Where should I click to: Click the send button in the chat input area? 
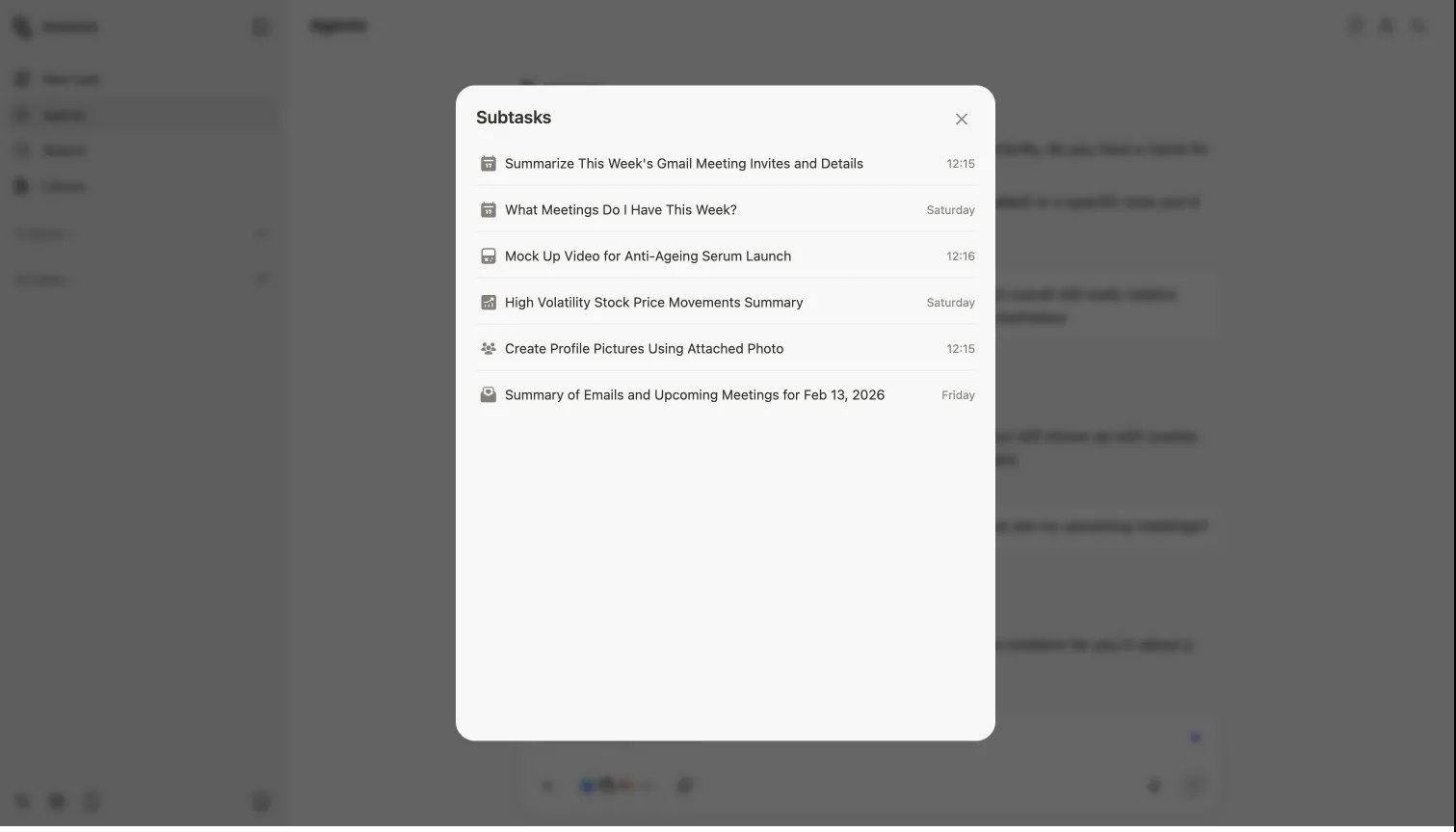click(x=1193, y=785)
